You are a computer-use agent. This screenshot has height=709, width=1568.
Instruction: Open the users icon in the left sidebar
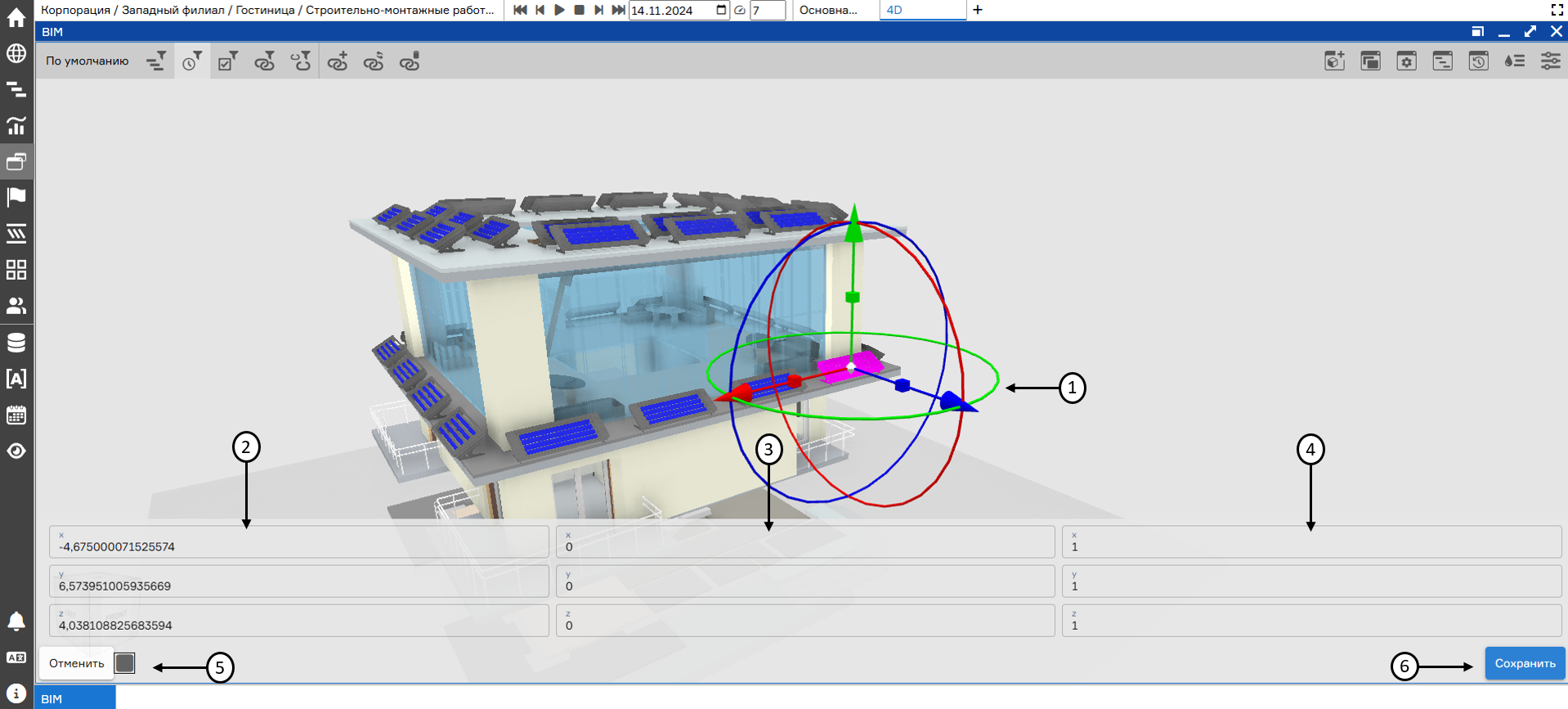[16, 306]
